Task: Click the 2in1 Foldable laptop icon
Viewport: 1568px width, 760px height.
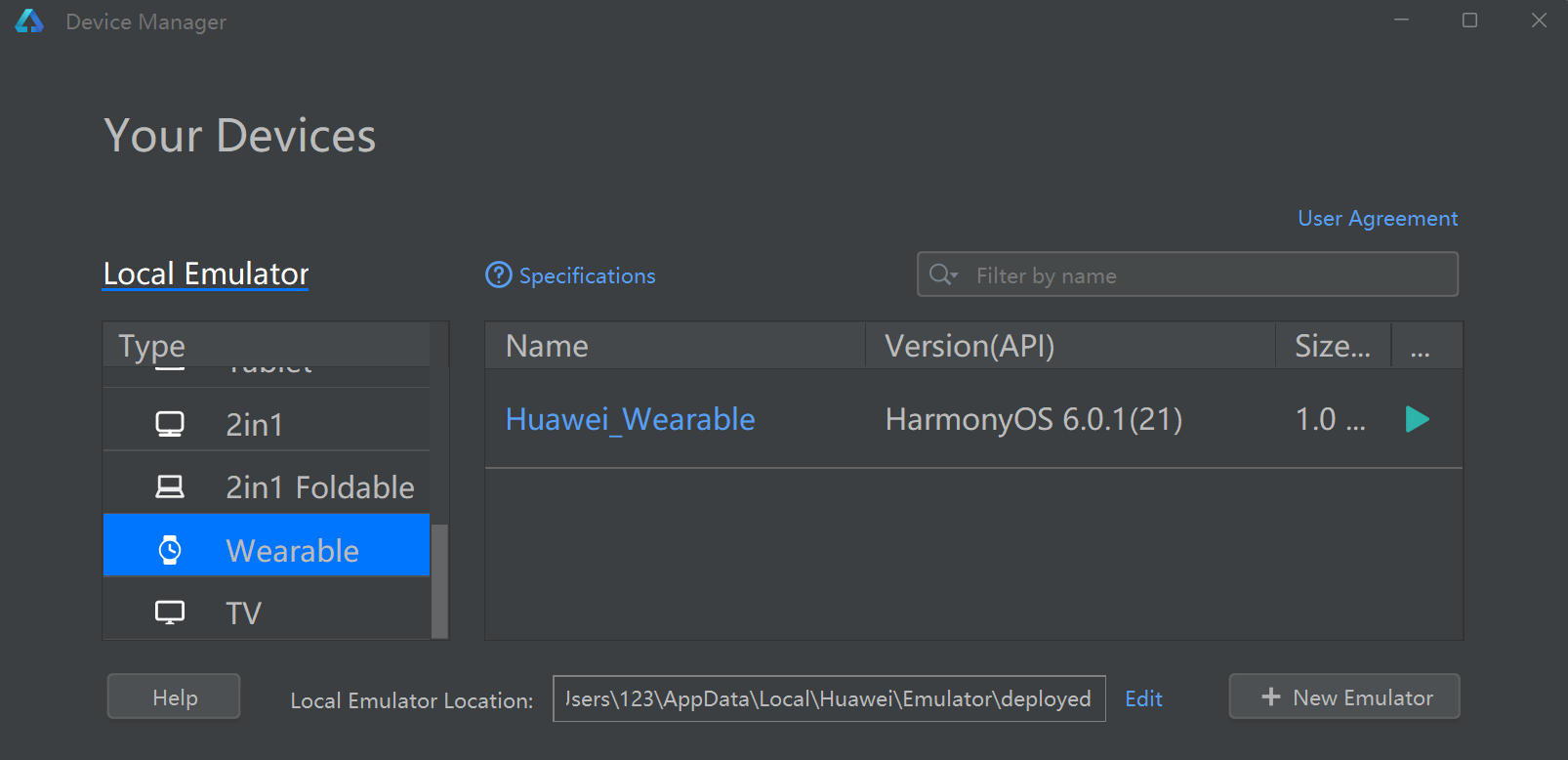Action: [170, 486]
